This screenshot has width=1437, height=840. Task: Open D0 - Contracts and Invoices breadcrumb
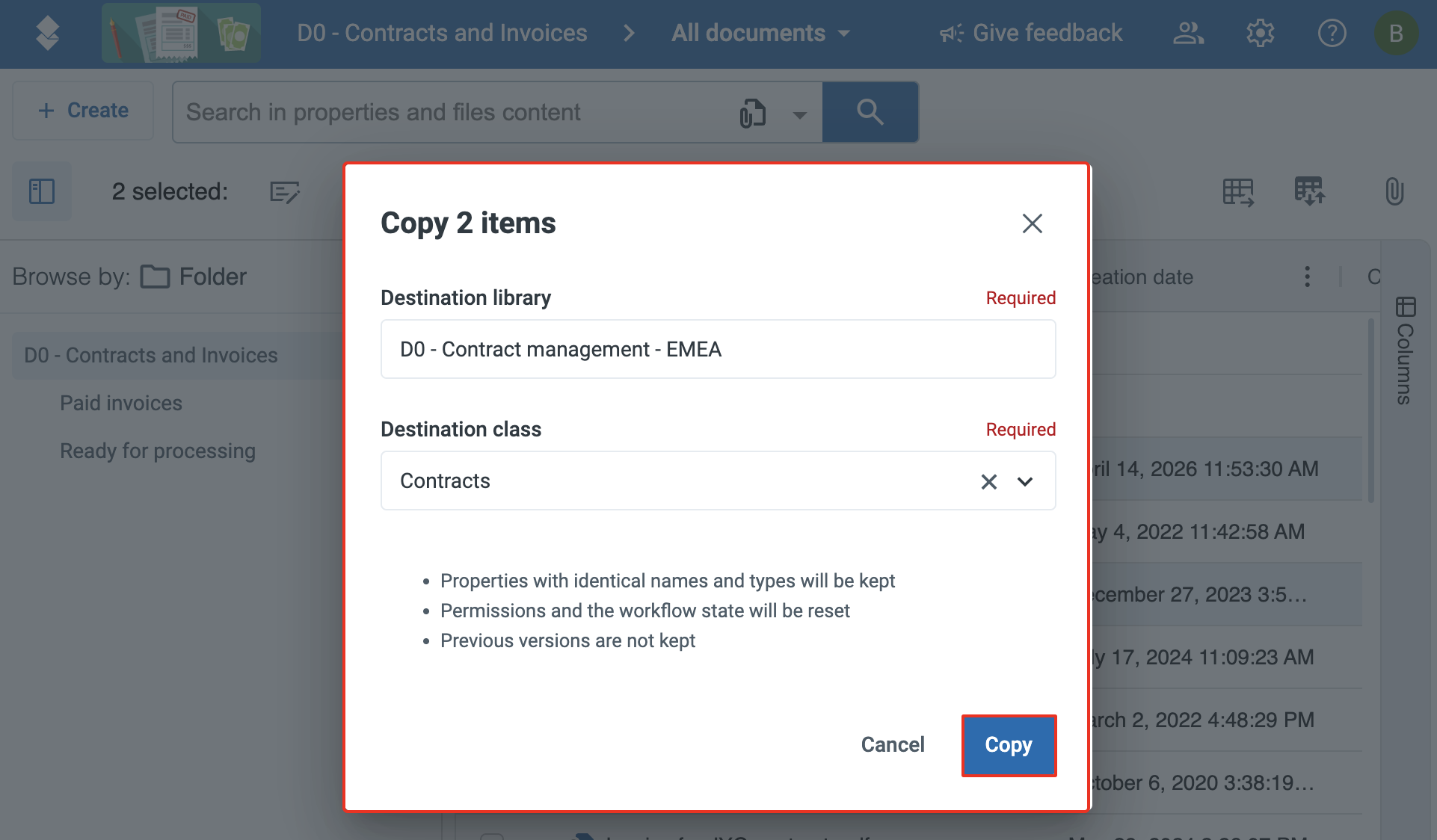pyautogui.click(x=442, y=33)
